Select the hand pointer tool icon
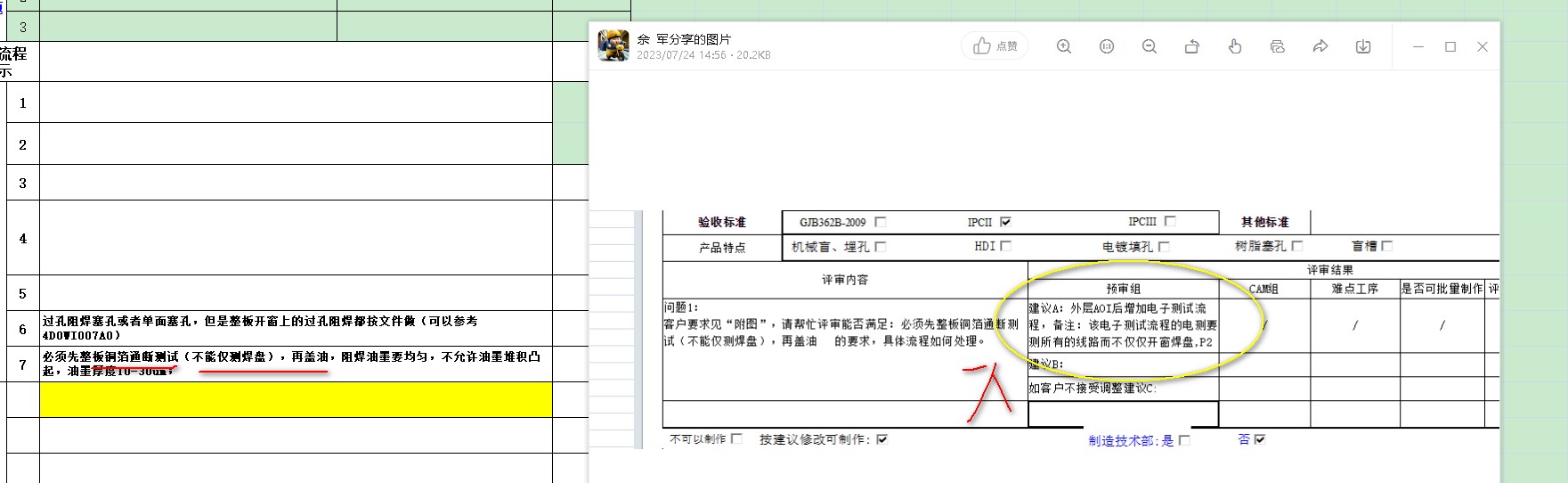This screenshot has width=1568, height=483. pyautogui.click(x=1235, y=46)
